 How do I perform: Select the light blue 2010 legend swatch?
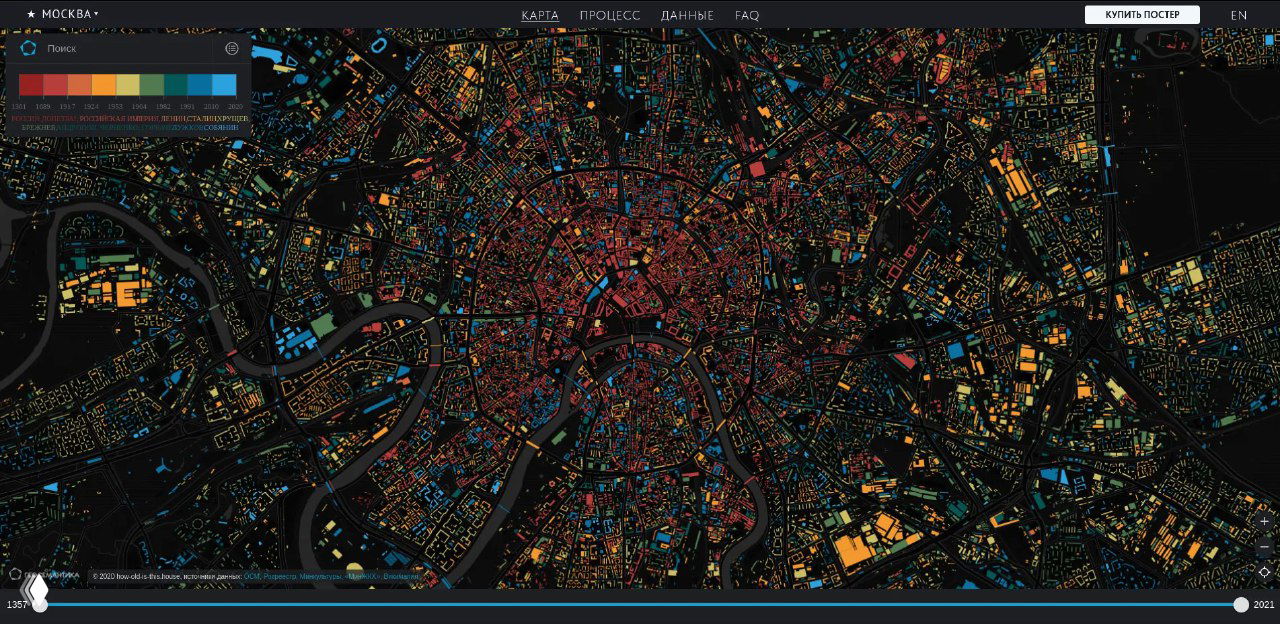(x=224, y=85)
